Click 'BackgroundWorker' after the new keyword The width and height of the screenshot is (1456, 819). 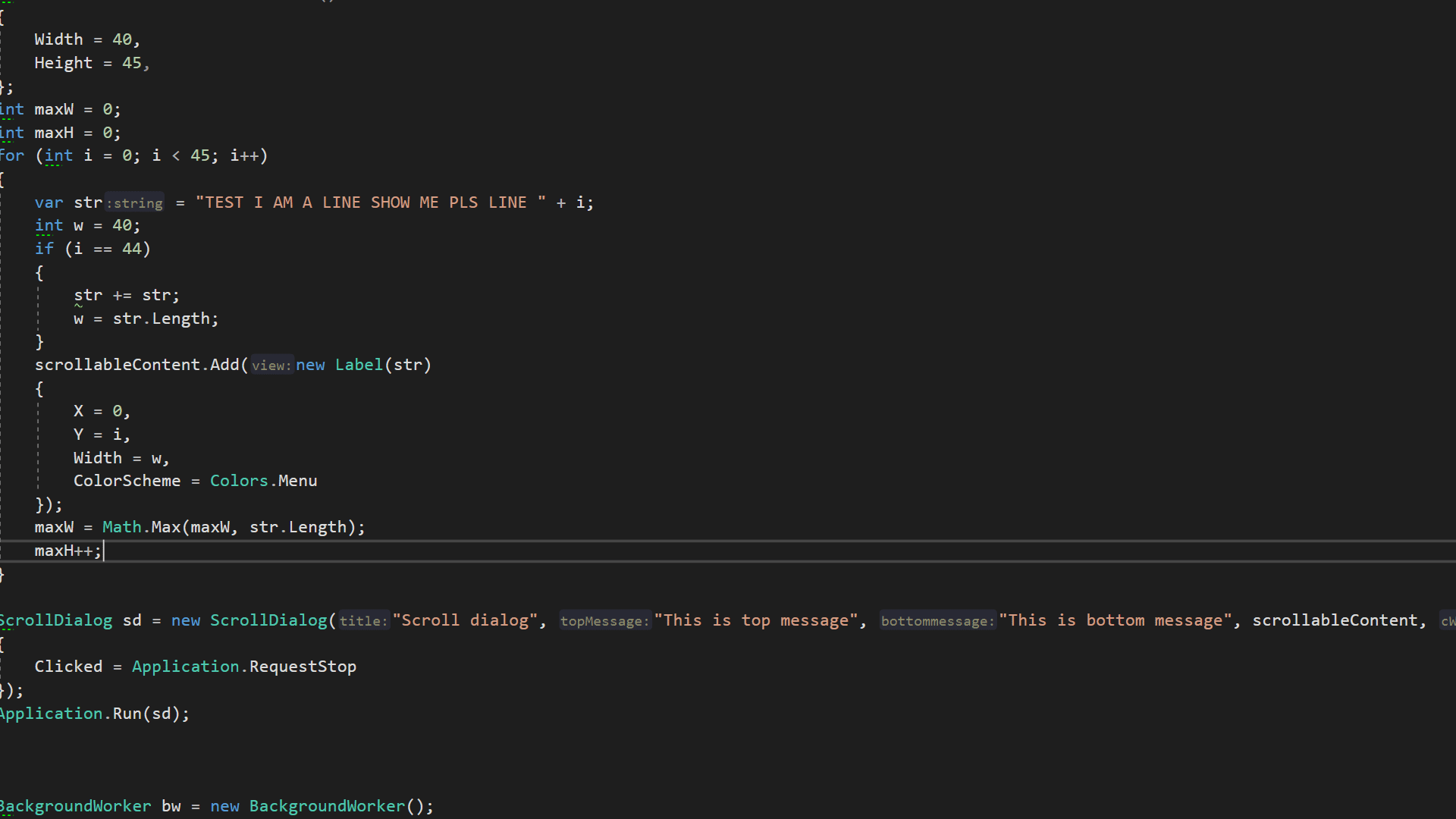328,806
